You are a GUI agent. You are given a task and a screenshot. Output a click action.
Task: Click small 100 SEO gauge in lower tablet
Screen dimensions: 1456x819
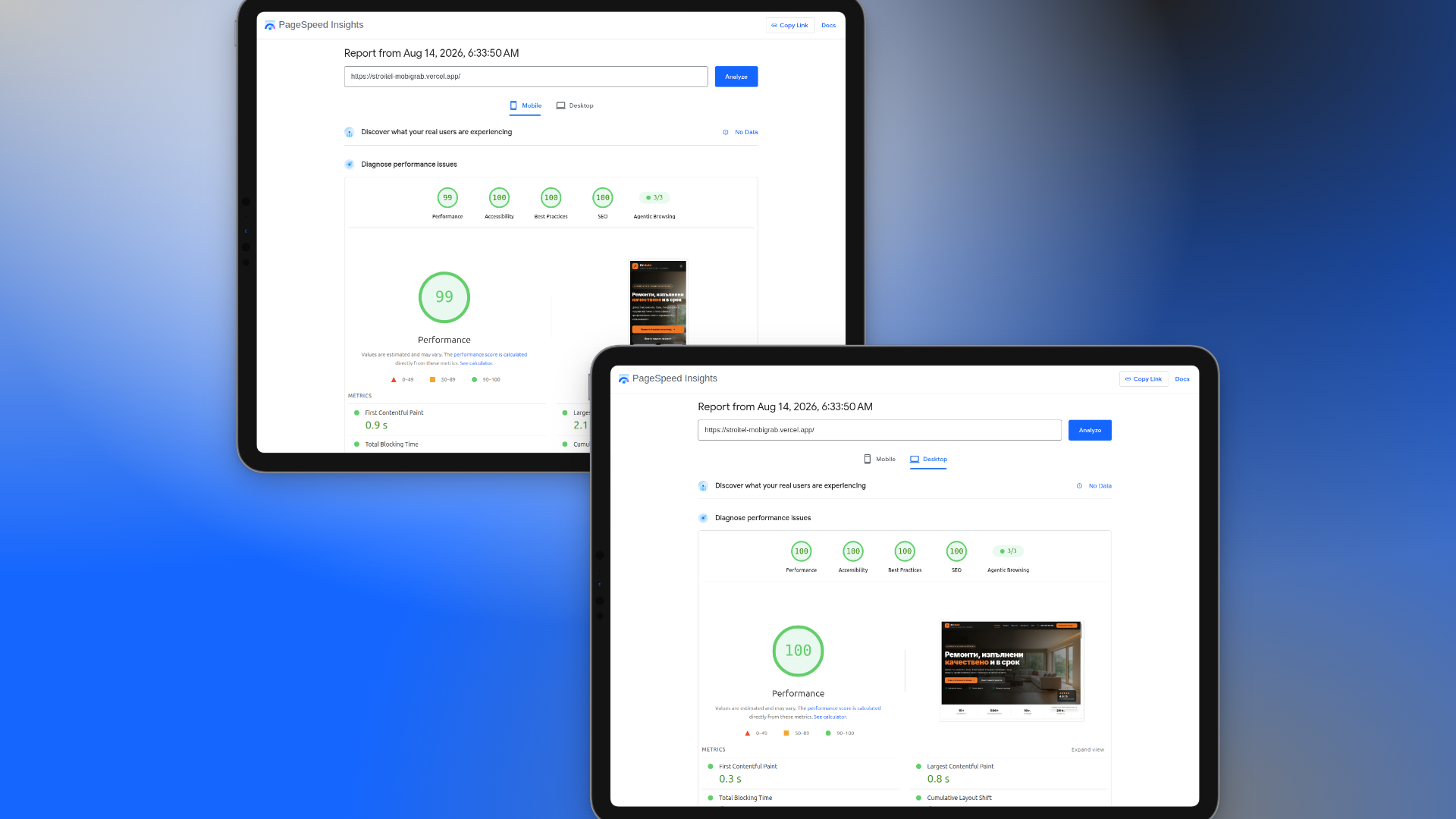956,551
